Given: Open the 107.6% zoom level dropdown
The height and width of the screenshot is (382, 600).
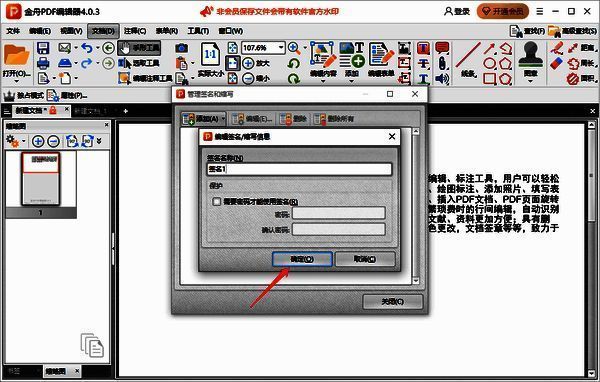Looking at the screenshot, I should click(x=281, y=48).
